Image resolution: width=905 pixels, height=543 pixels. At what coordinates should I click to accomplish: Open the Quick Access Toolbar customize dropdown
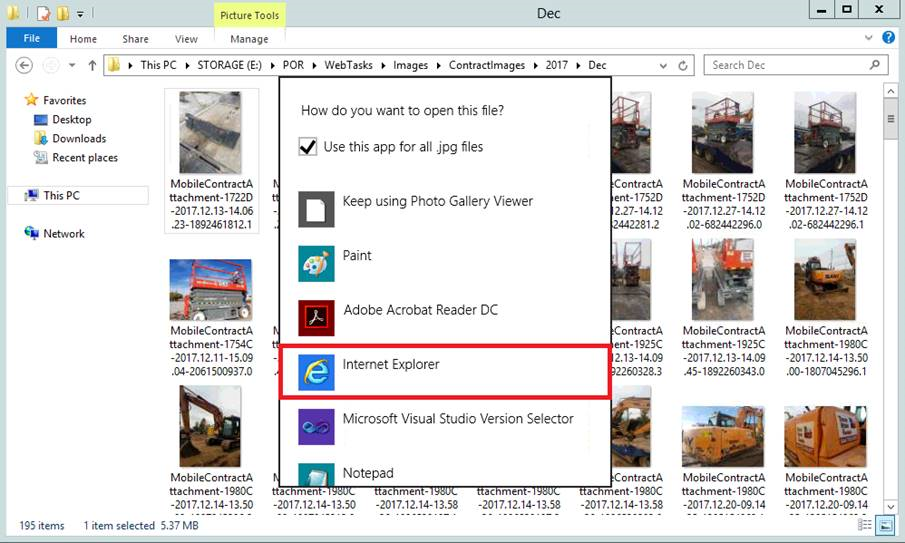click(80, 14)
